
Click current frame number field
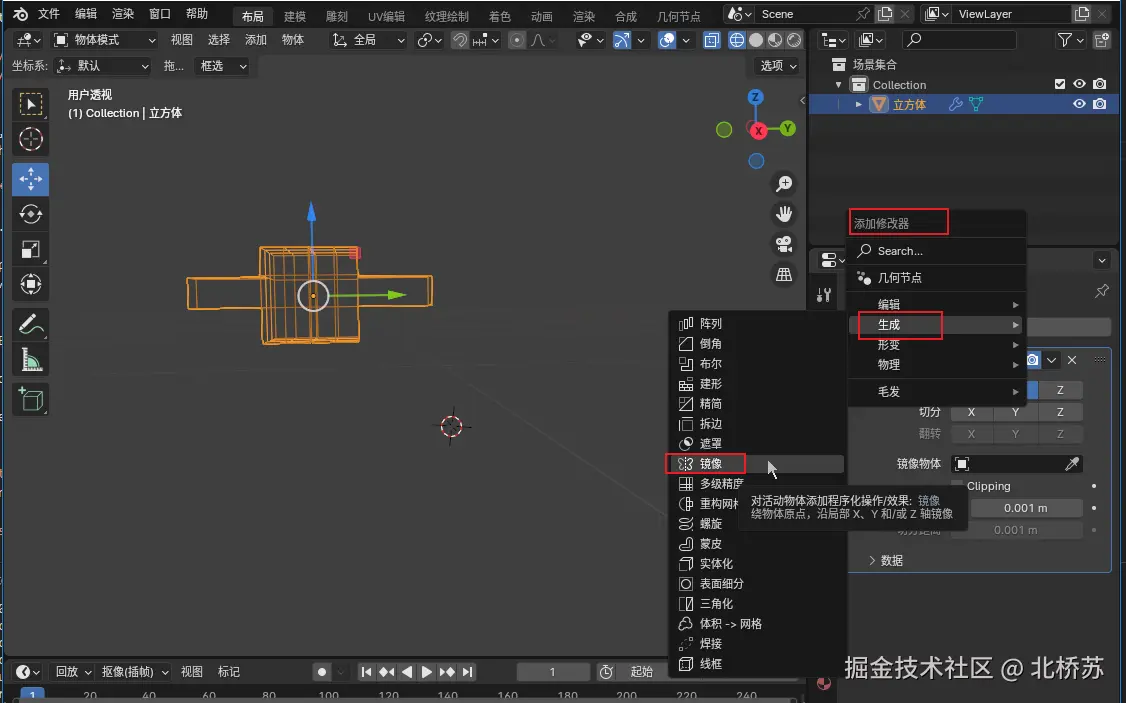(x=552, y=672)
